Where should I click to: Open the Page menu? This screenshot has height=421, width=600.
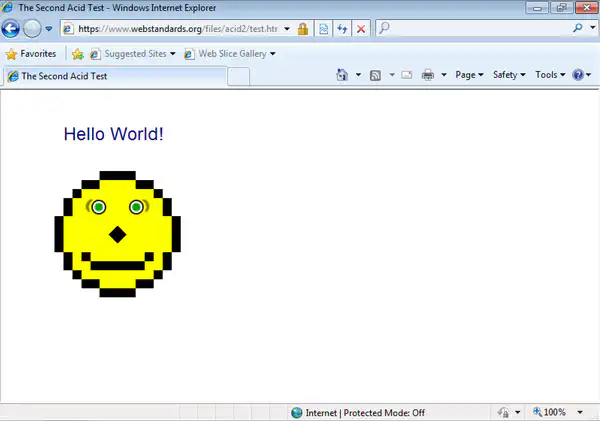(x=469, y=75)
